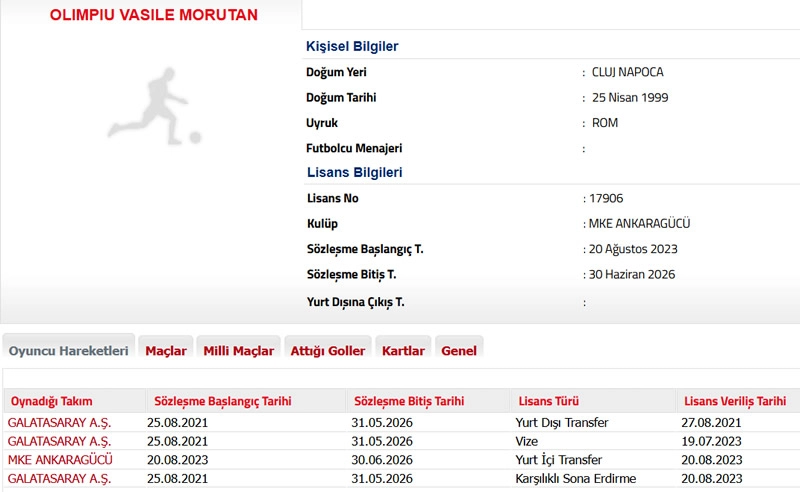Open the MKE Ankaragücü team link in table
The width and height of the screenshot is (800, 492).
pyautogui.click(x=60, y=460)
